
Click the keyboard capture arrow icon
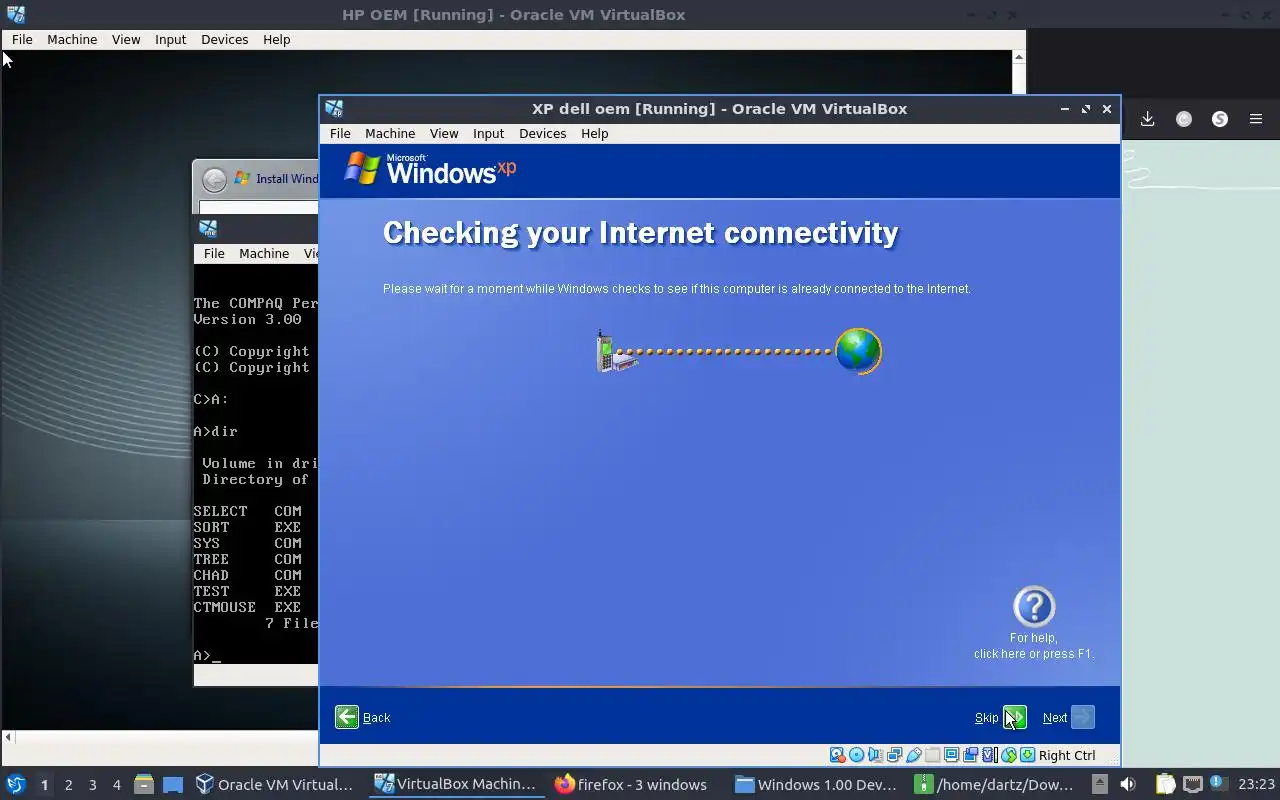tap(1027, 755)
